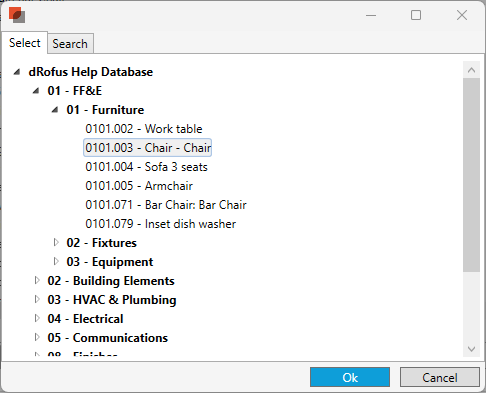Viewport: 486px width, 393px height.
Task: Collapse the dRofus Help Database root node
Action: [17, 72]
